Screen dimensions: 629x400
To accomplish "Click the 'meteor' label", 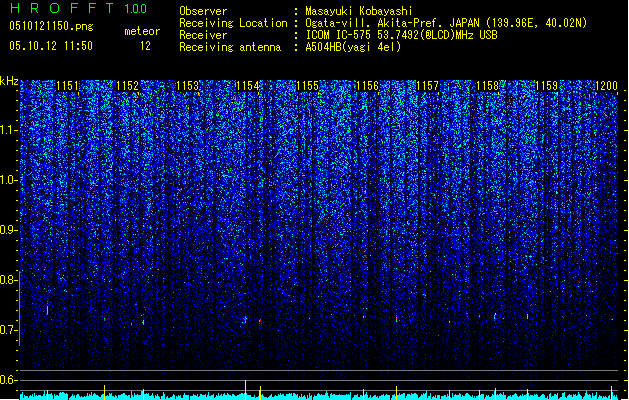I will [142, 31].
